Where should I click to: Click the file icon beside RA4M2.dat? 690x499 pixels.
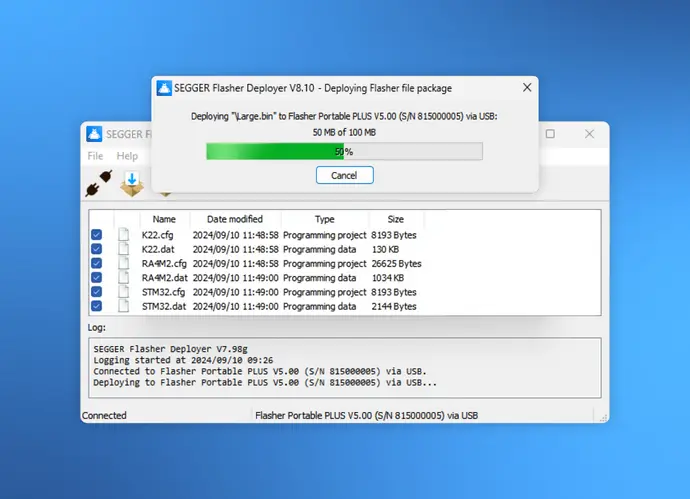coord(124,278)
